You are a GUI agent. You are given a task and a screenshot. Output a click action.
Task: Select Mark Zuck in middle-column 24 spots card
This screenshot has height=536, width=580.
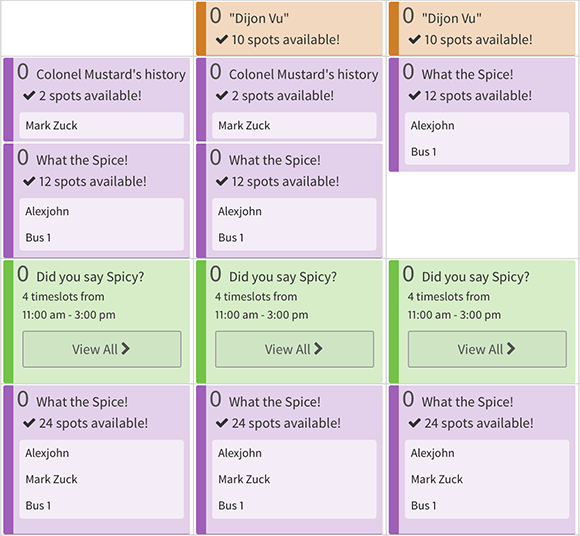pyautogui.click(x=244, y=479)
